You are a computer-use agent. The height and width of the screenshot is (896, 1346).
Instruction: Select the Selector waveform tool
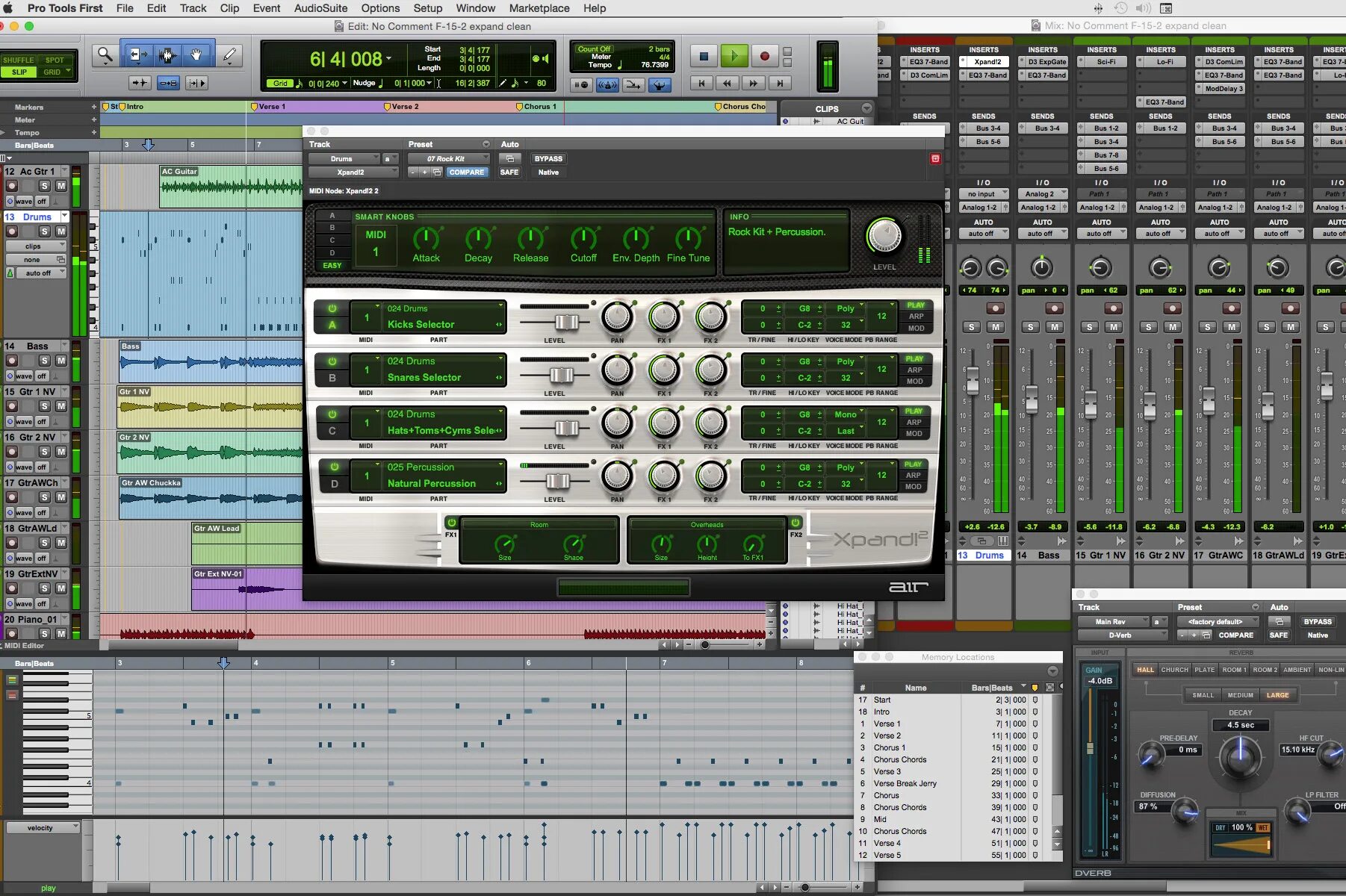point(167,55)
